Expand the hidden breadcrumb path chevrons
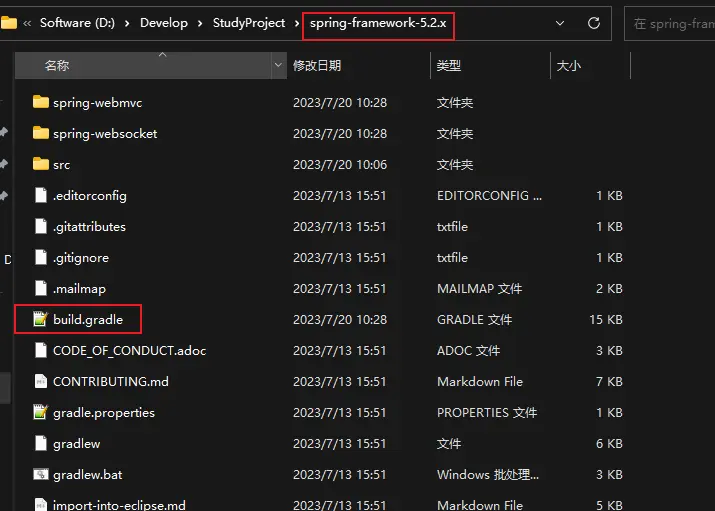 click(x=26, y=23)
